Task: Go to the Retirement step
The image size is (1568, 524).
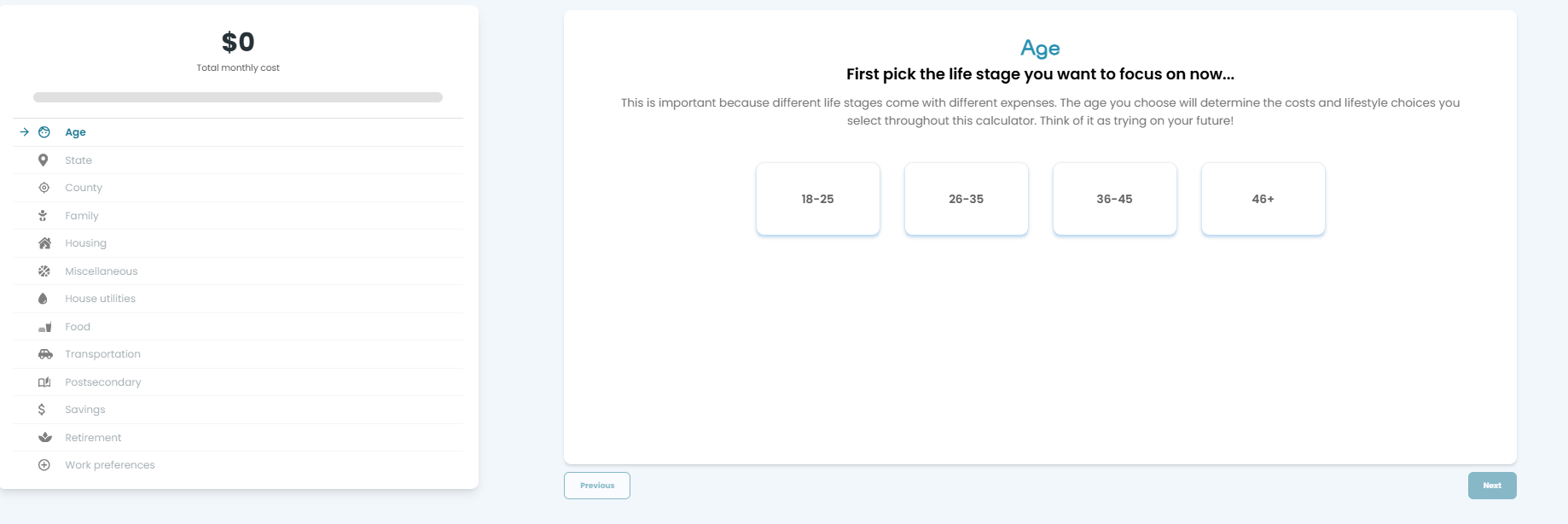Action: coord(238,438)
